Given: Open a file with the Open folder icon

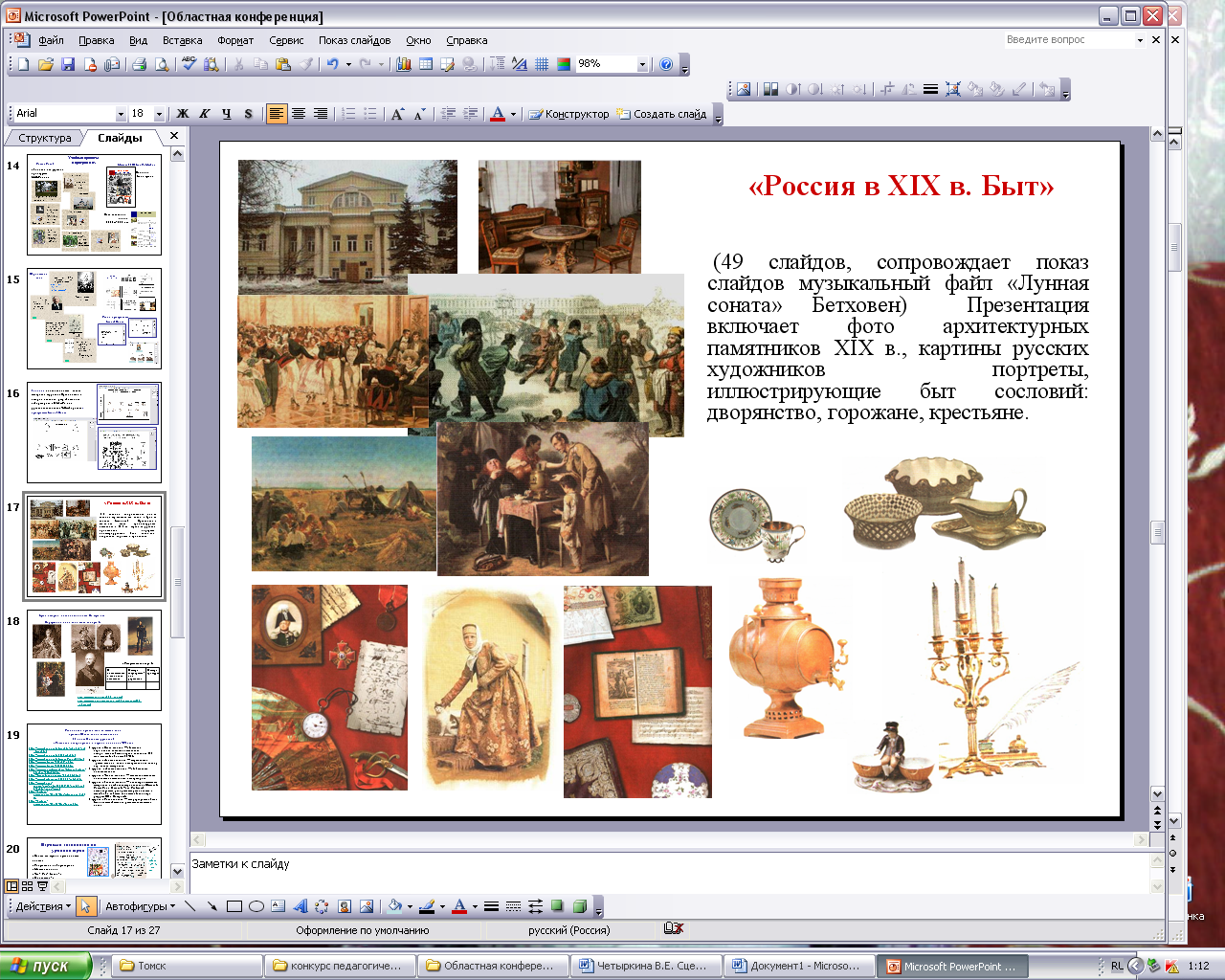Looking at the screenshot, I should pos(45,64).
